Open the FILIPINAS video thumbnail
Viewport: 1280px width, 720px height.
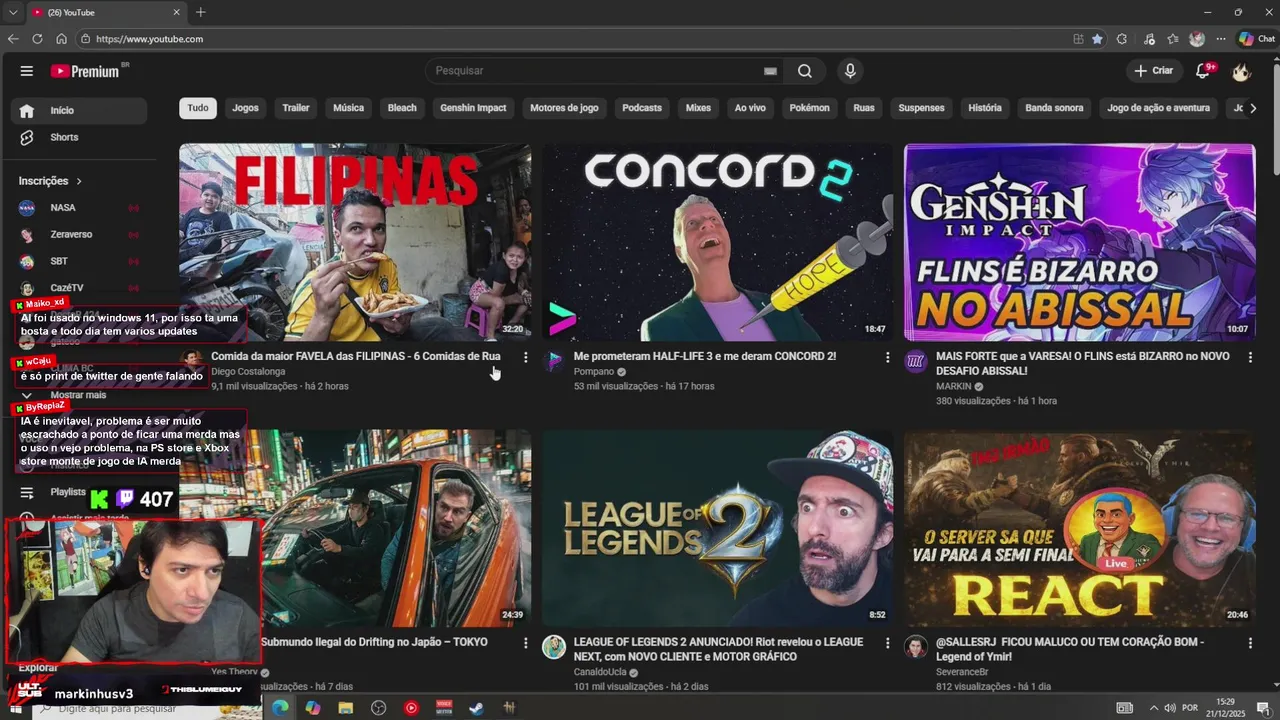pyautogui.click(x=355, y=242)
